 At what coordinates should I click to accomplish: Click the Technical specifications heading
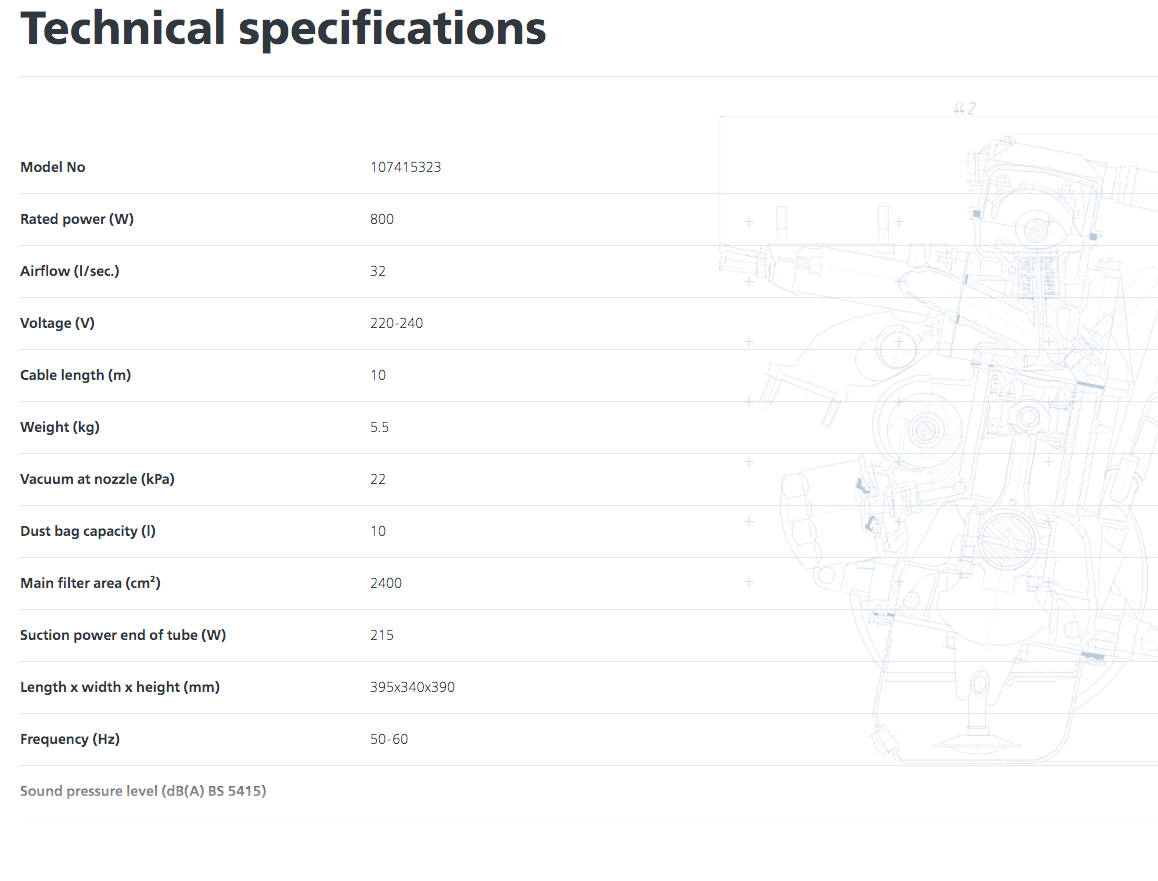tap(283, 29)
